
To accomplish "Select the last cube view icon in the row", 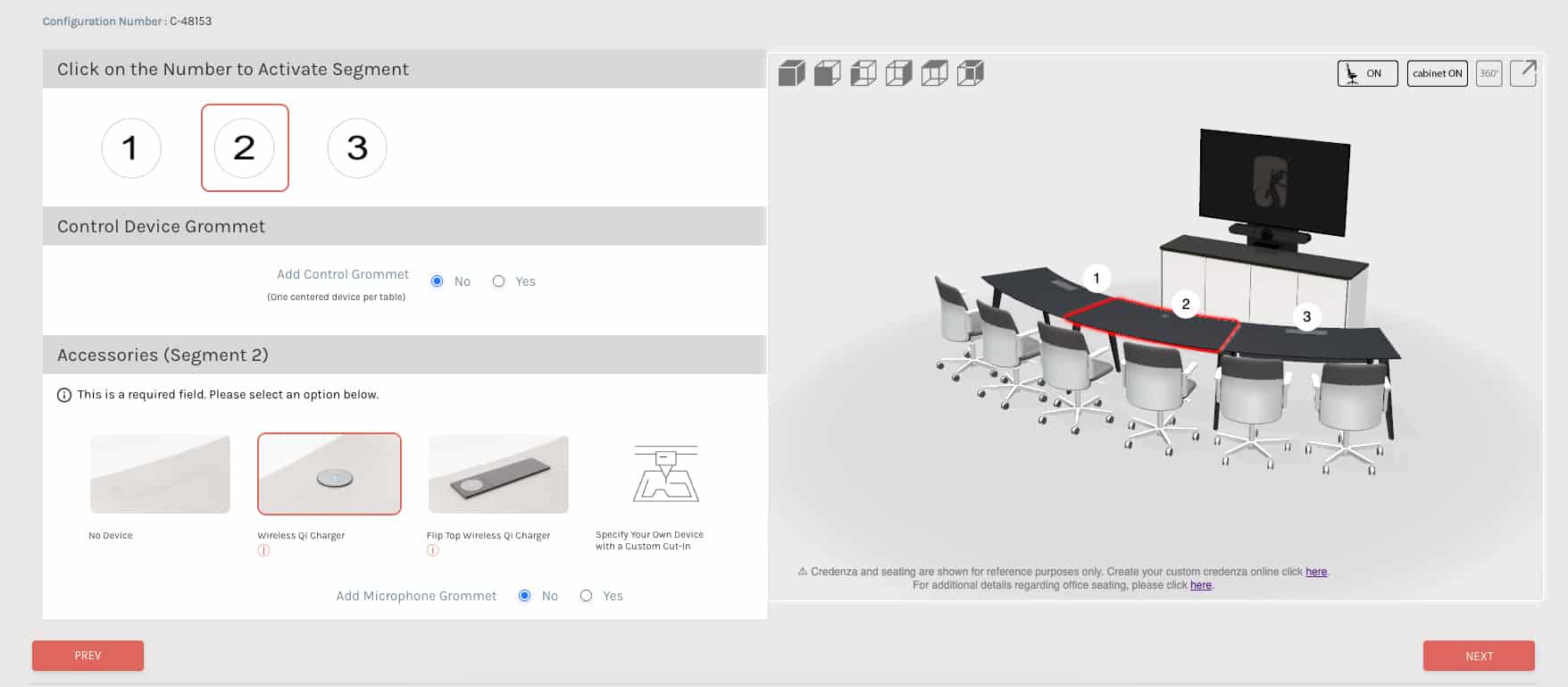I will click(x=971, y=73).
